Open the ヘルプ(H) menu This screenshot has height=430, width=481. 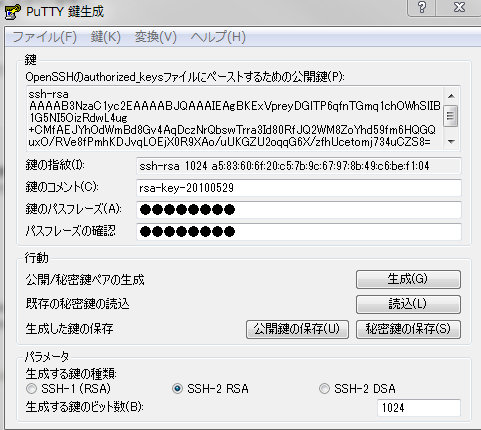pos(218,37)
